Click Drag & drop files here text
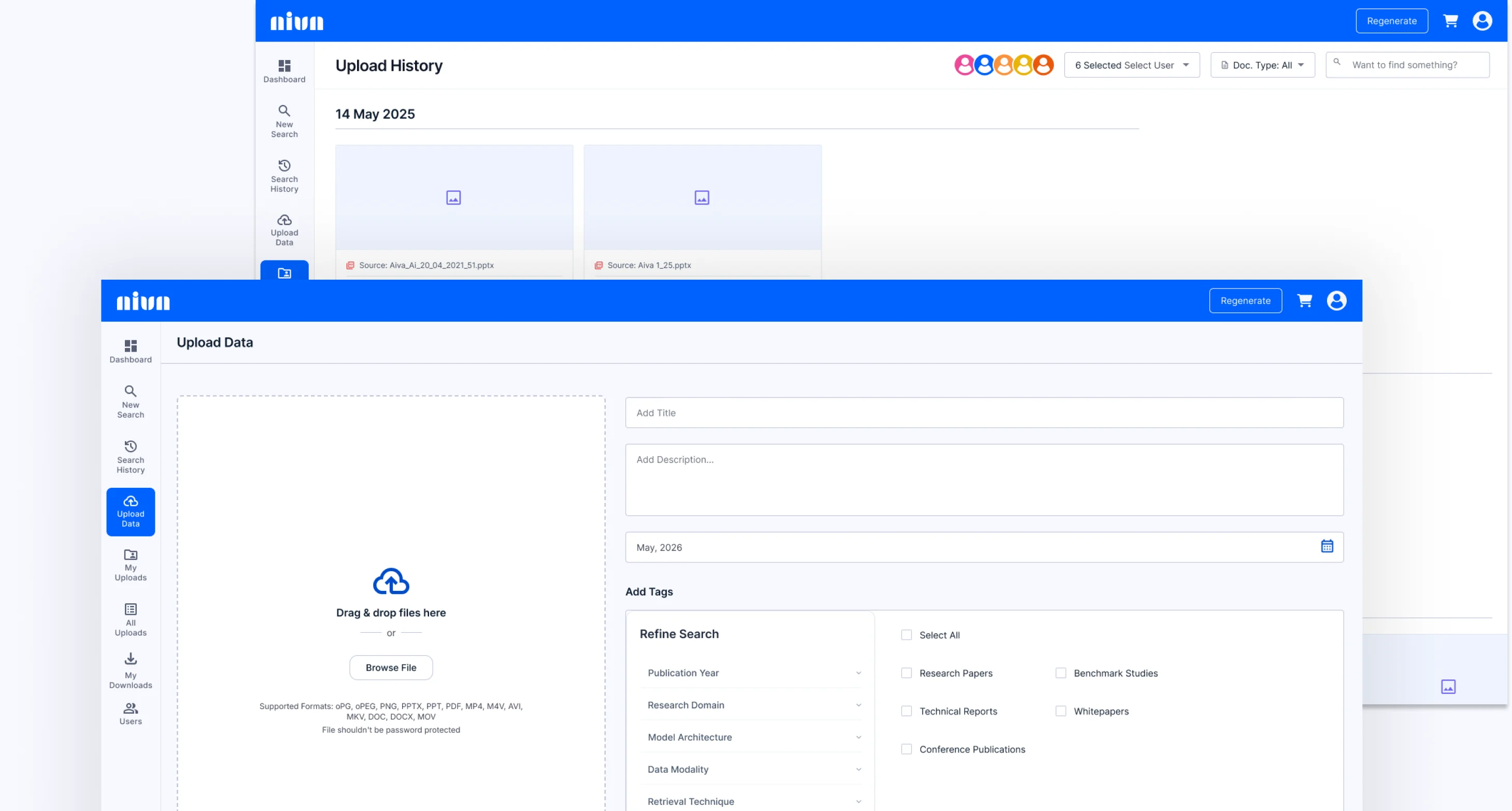This screenshot has width=1512, height=811. coord(391,613)
